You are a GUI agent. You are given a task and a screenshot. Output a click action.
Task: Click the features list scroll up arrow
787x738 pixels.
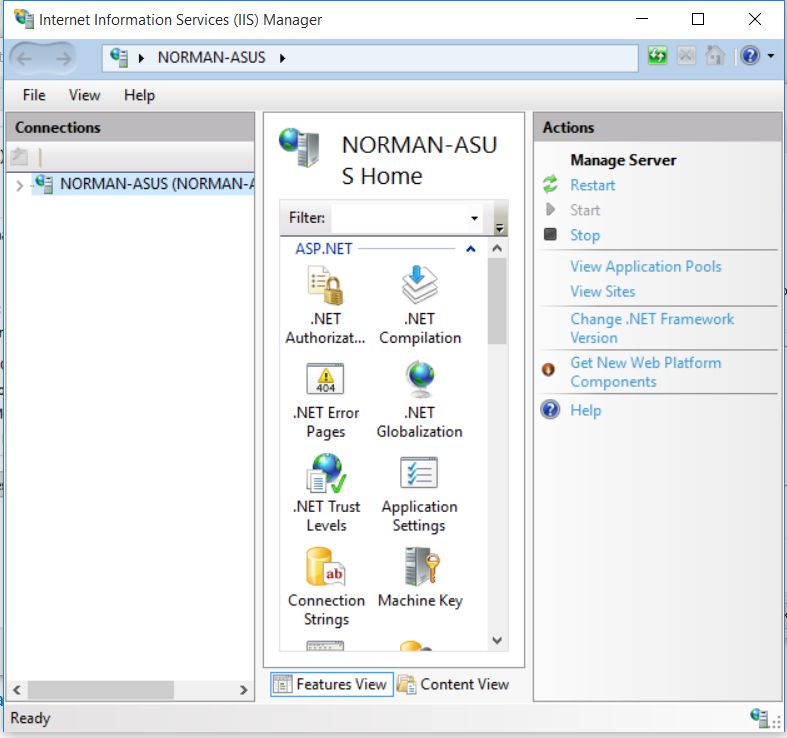497,248
